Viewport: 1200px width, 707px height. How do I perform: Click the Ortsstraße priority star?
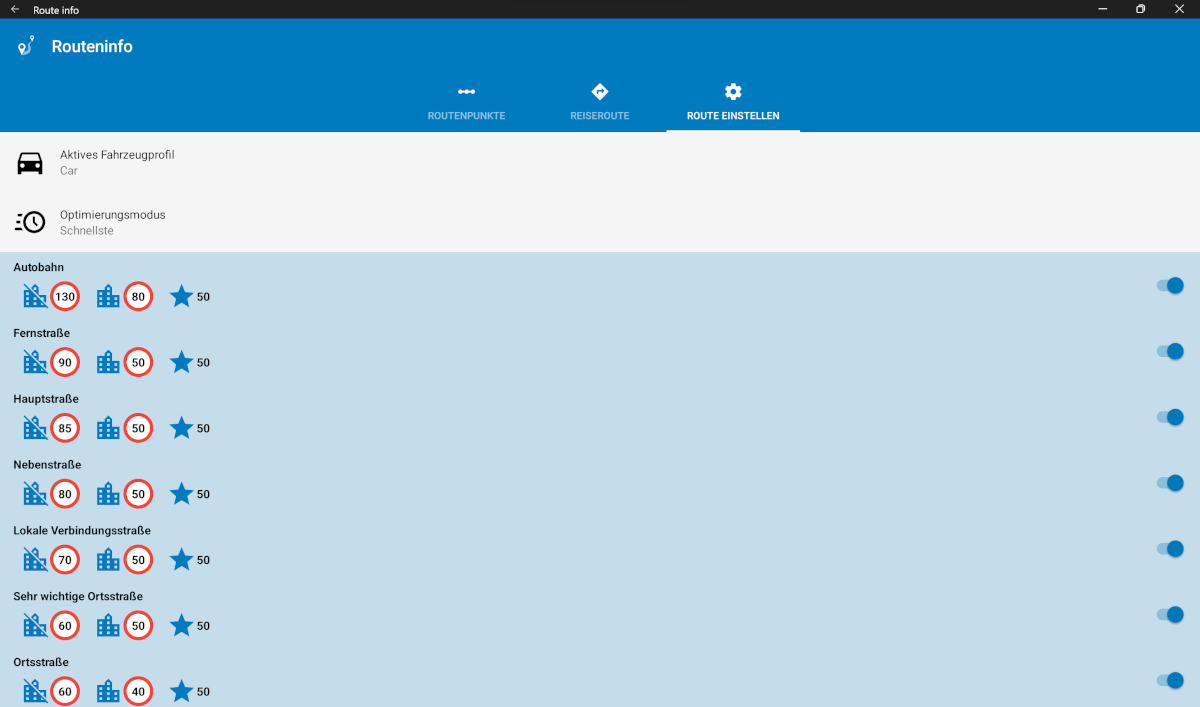181,692
